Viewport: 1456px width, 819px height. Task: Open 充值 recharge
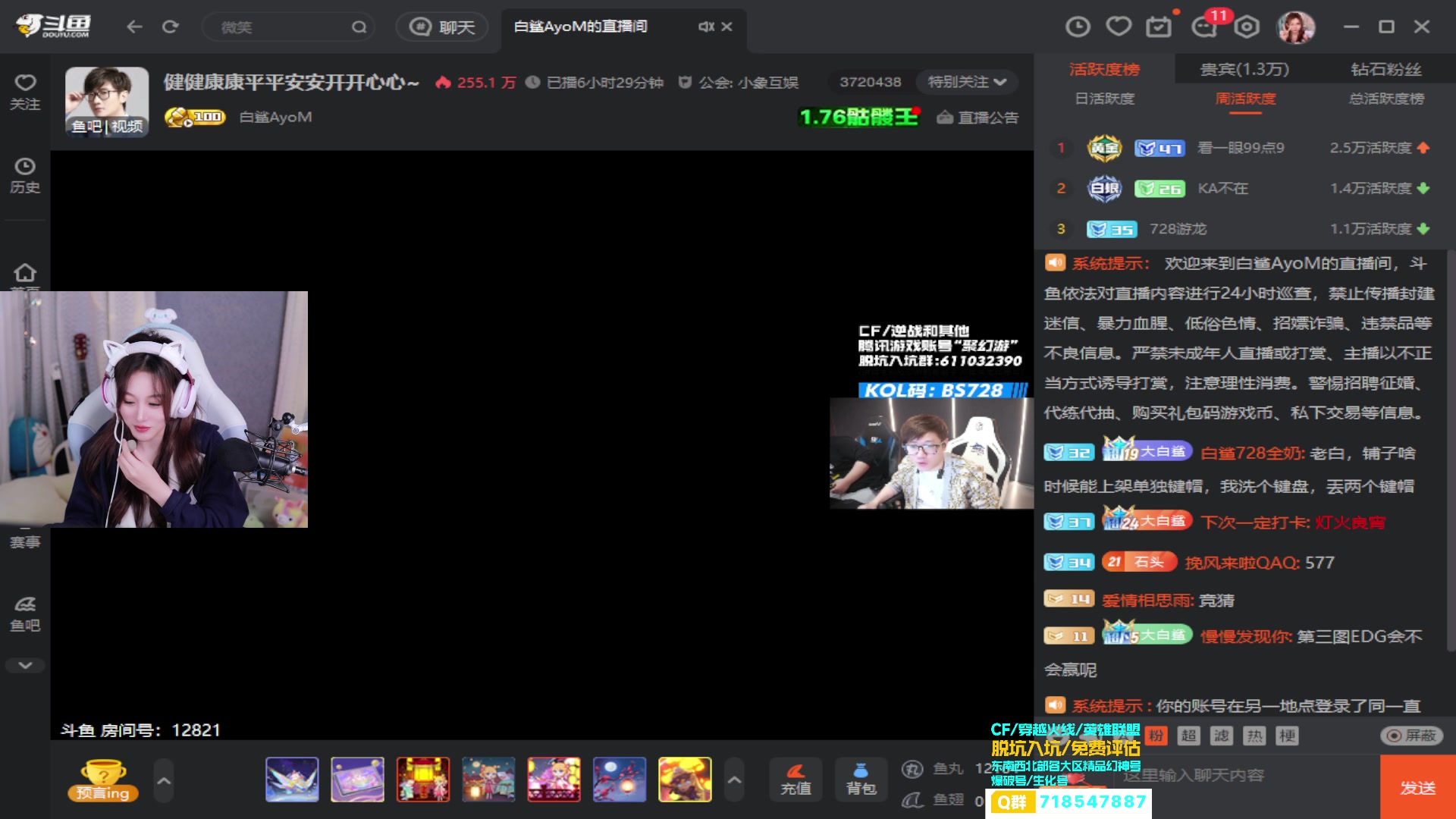tap(795, 780)
